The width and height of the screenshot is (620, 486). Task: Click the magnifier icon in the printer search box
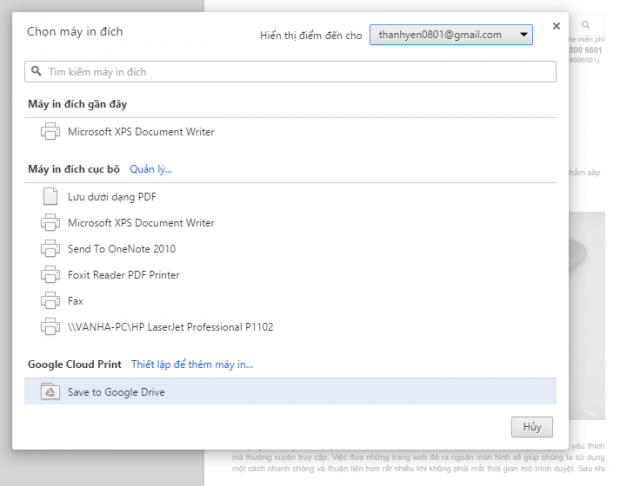(x=37, y=72)
